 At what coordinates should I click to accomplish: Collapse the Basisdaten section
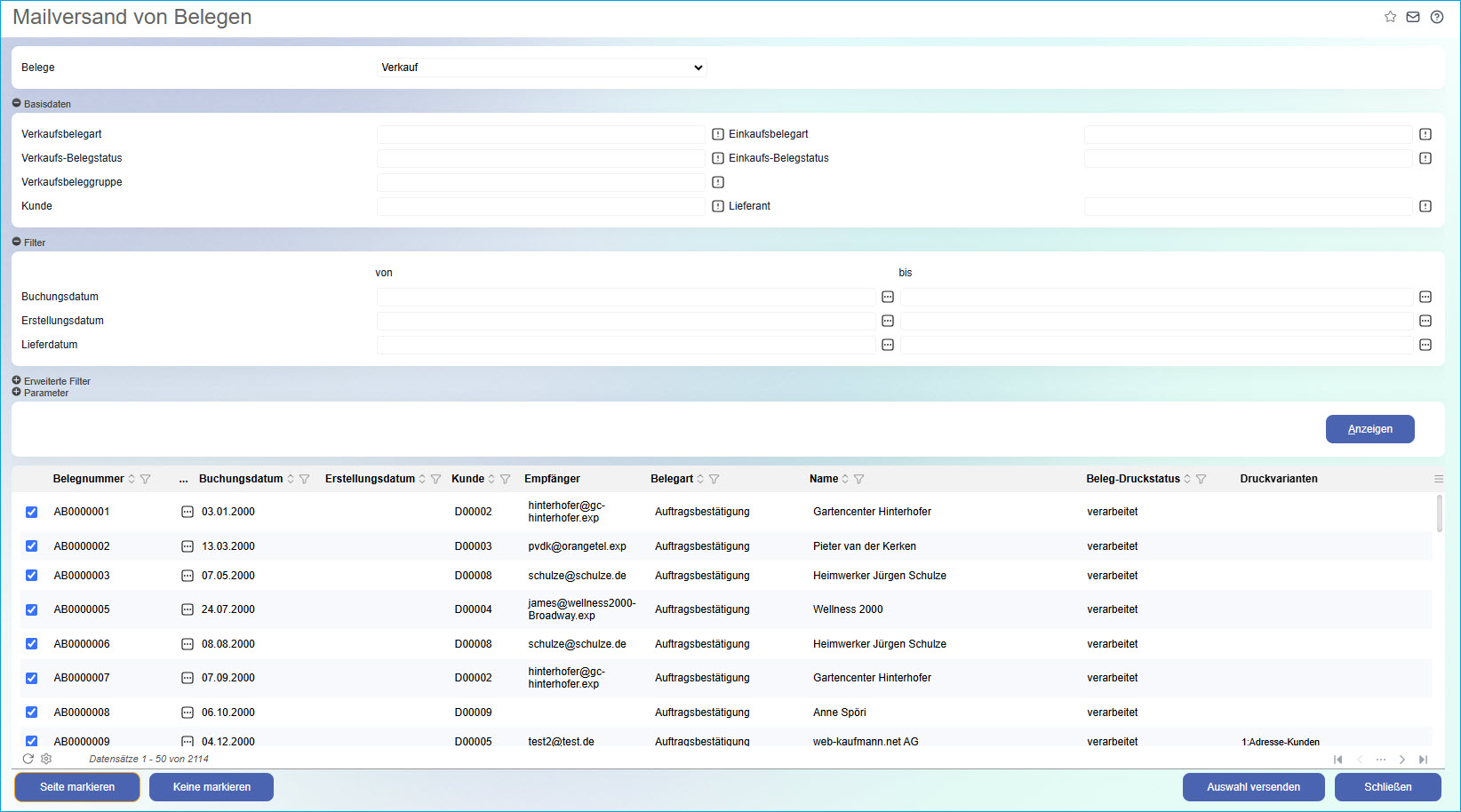(x=17, y=103)
